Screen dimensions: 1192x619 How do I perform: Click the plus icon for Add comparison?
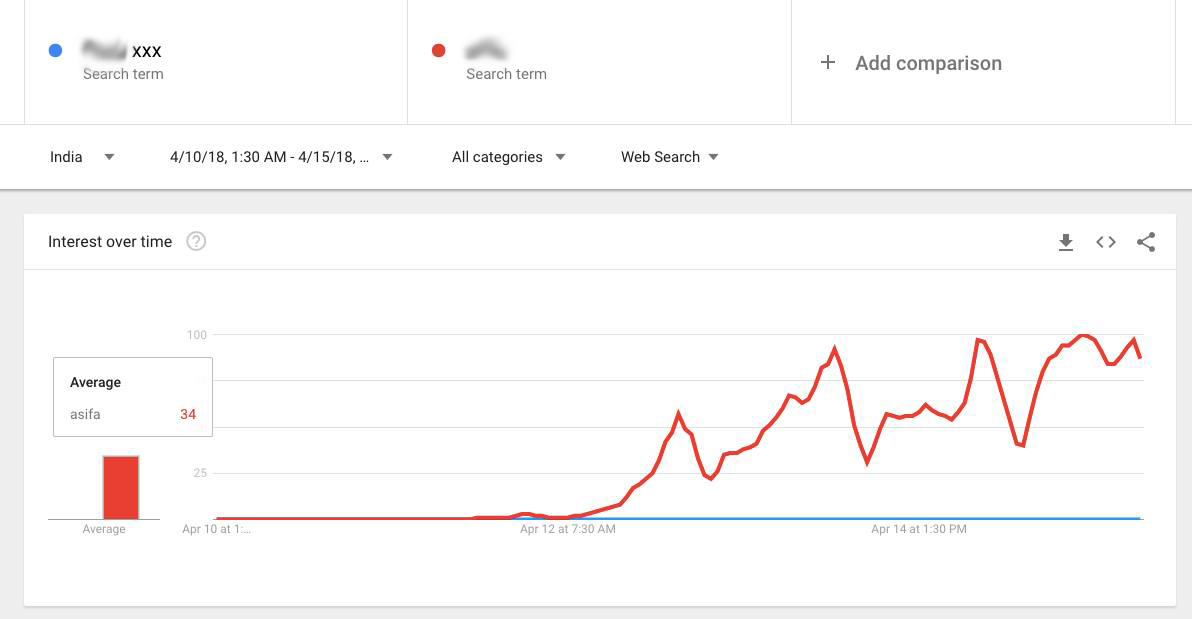828,63
